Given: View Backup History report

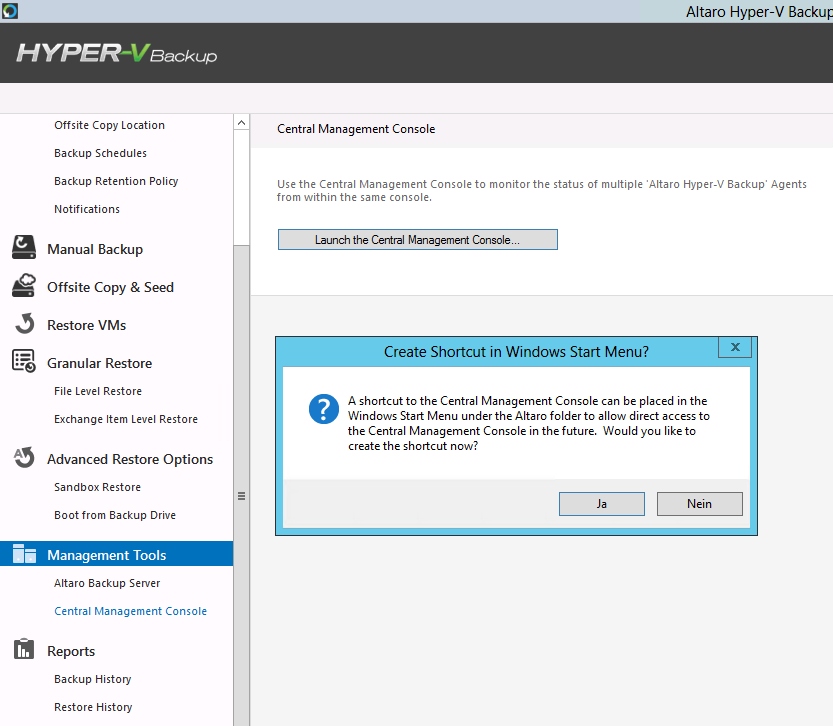Looking at the screenshot, I should tap(92, 679).
